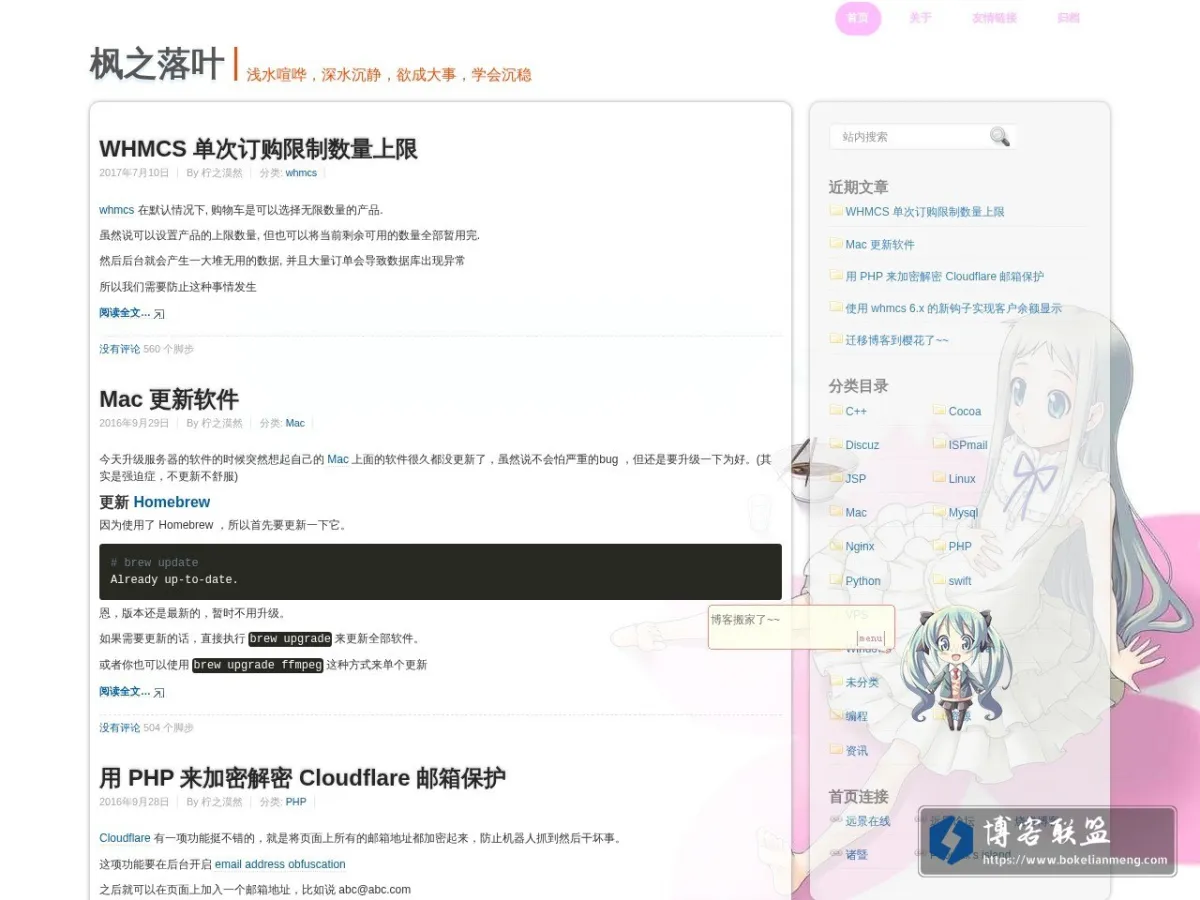Image resolution: width=1200 pixels, height=900 pixels.
Task: Open the site title 枫之落叶
Action: coord(157,64)
